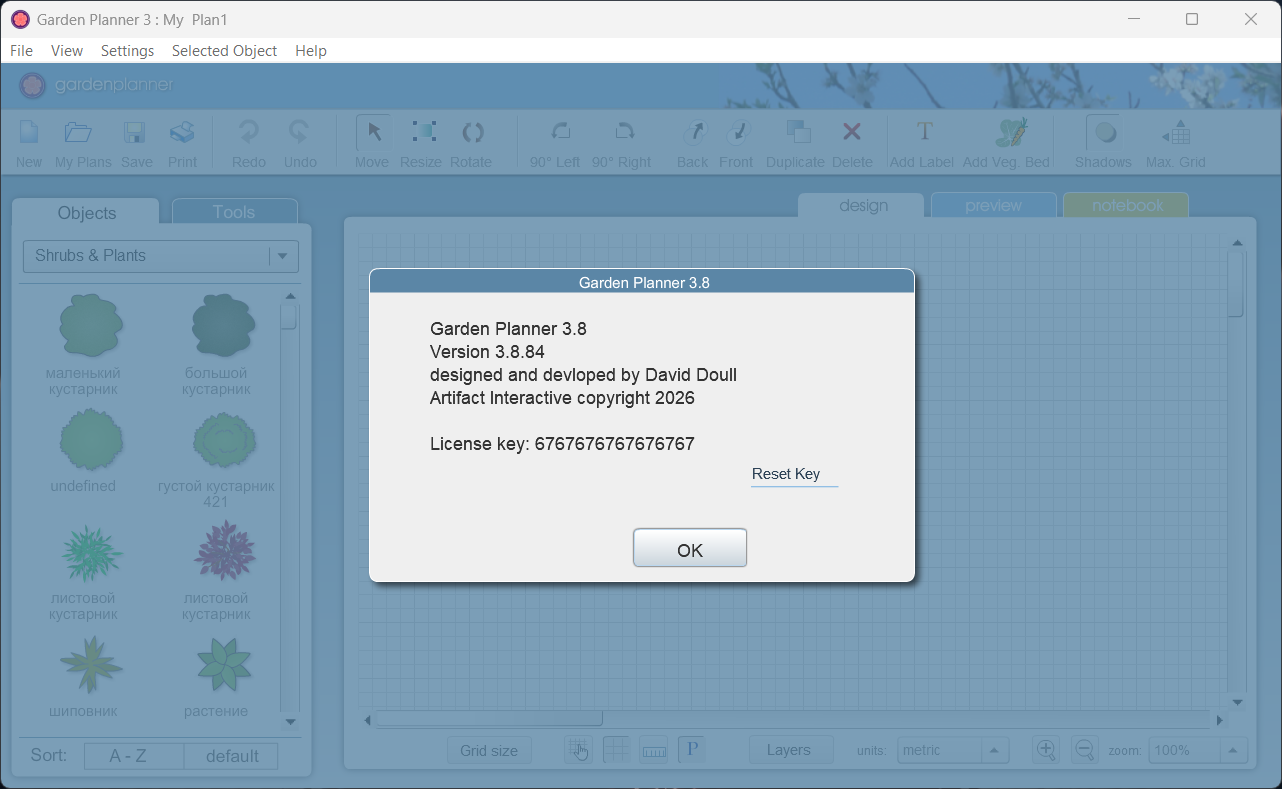The image size is (1282, 789).
Task: Click the Redo arrow icon
Action: coord(248,132)
